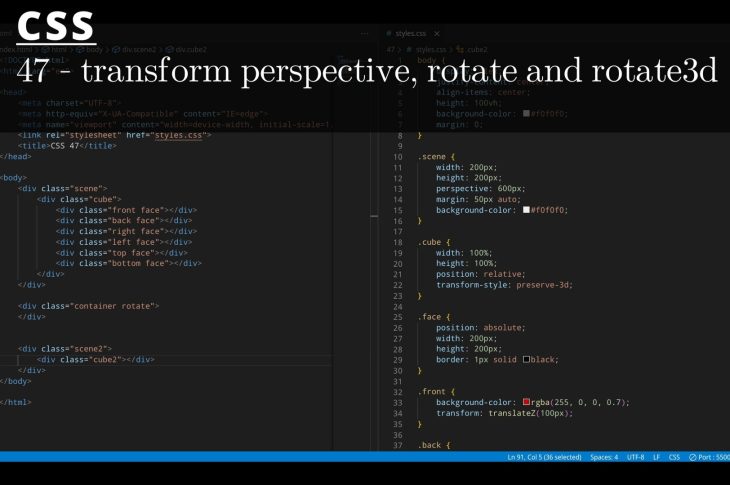Change indentation via Spaces: 4 status item
Viewport: 730px width, 485px height.
pos(604,457)
